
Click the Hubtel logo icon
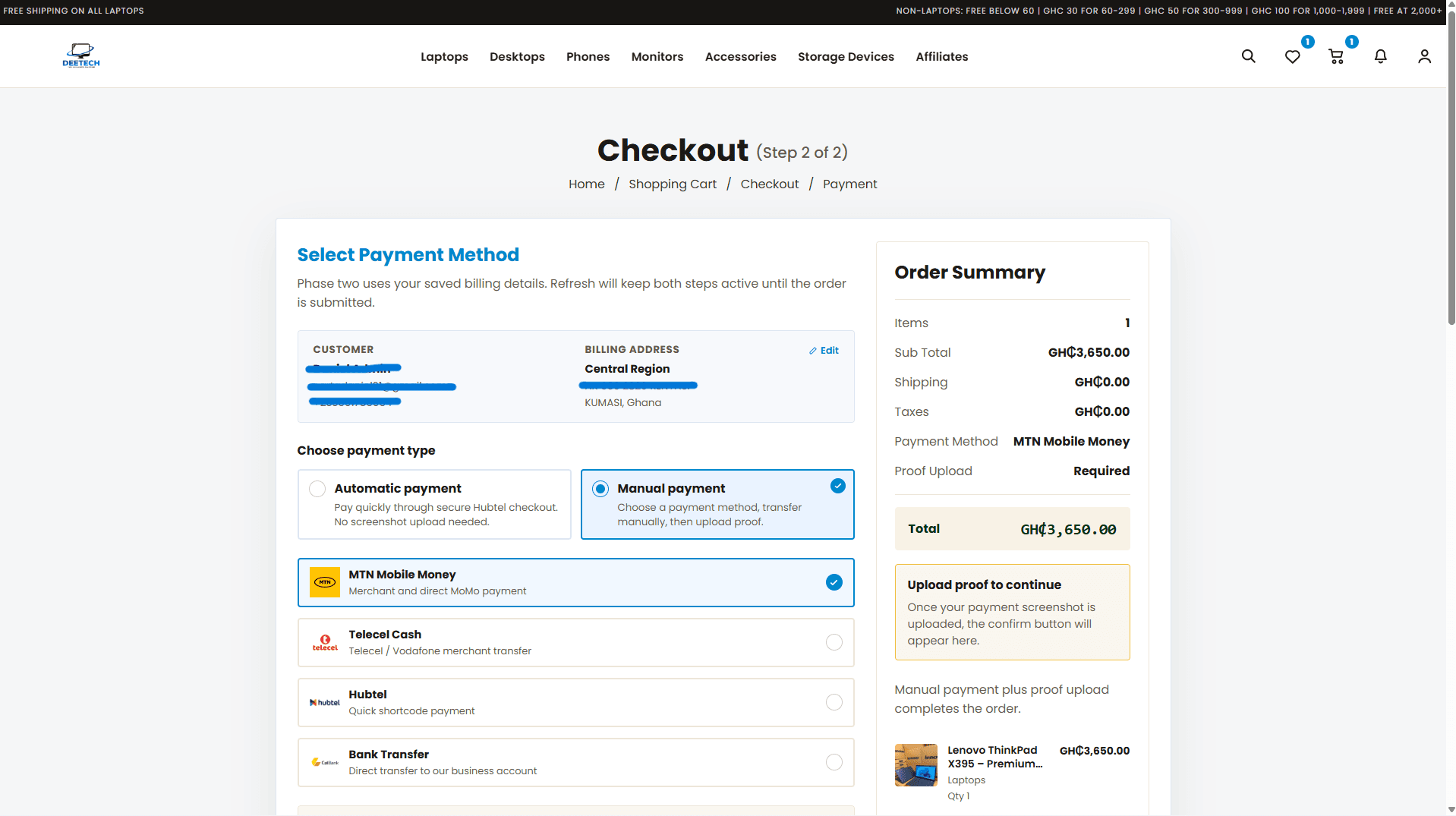[x=325, y=702]
